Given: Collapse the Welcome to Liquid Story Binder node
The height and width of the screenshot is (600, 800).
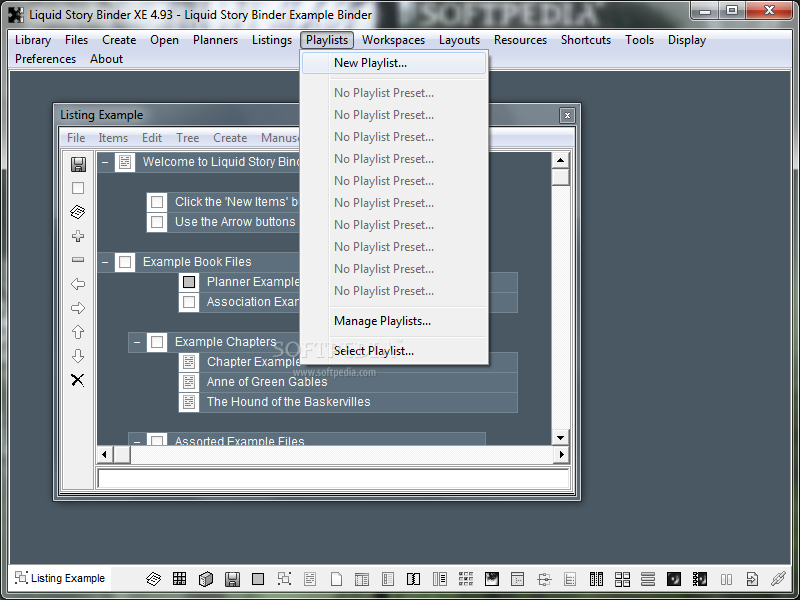Looking at the screenshot, I should coord(105,162).
